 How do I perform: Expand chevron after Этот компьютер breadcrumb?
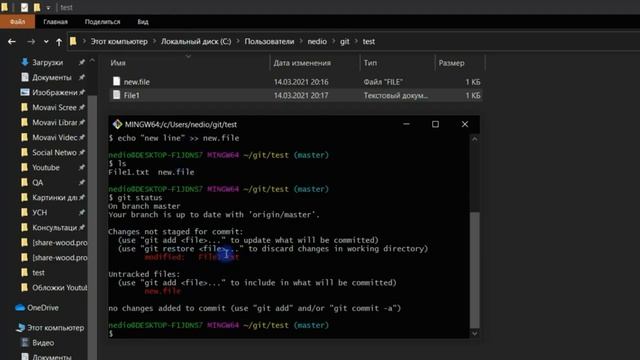click(154, 42)
